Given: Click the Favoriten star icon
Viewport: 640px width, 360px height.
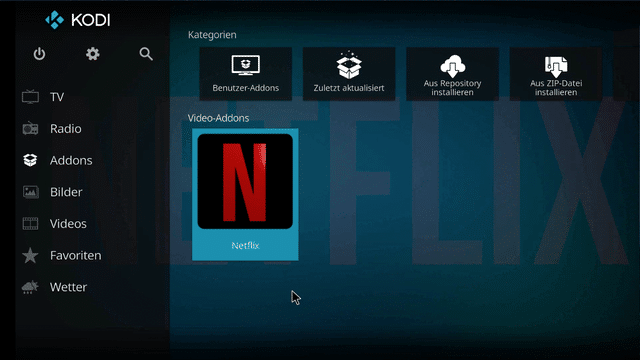Looking at the screenshot, I should (x=30, y=256).
